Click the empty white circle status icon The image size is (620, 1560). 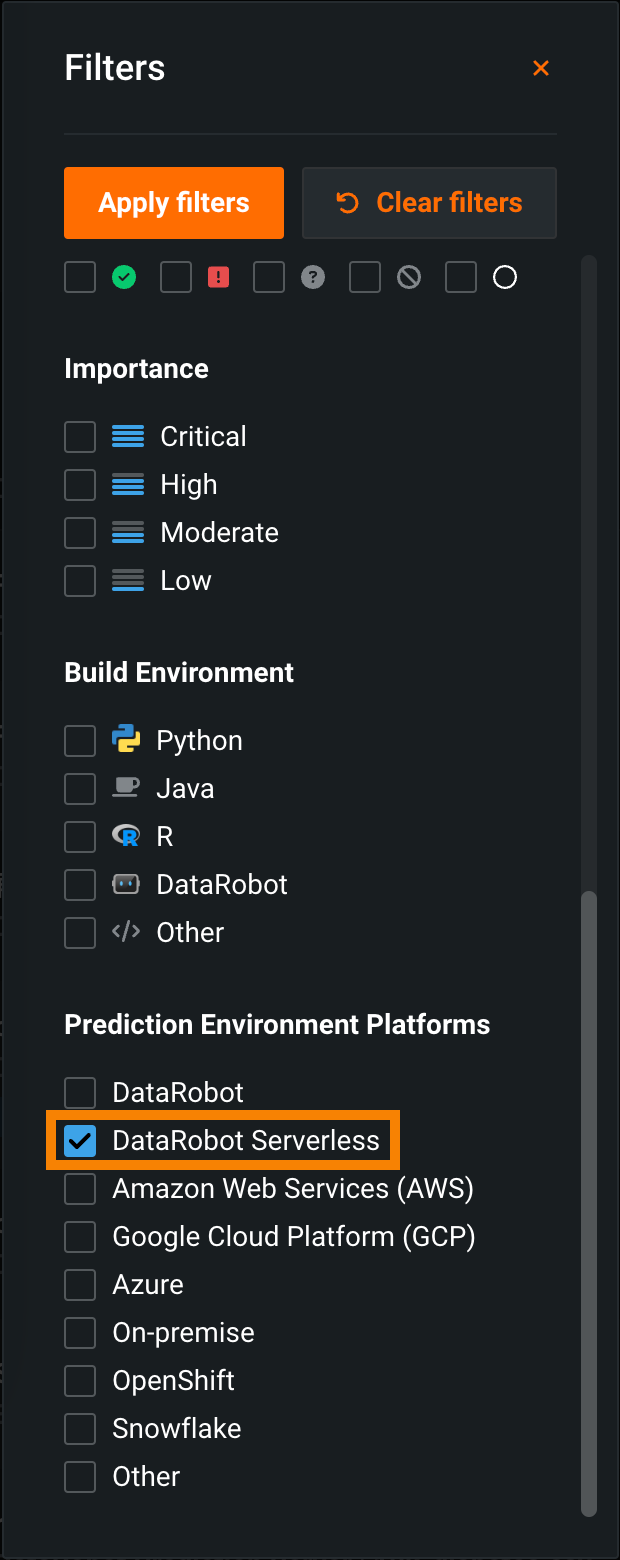[505, 277]
